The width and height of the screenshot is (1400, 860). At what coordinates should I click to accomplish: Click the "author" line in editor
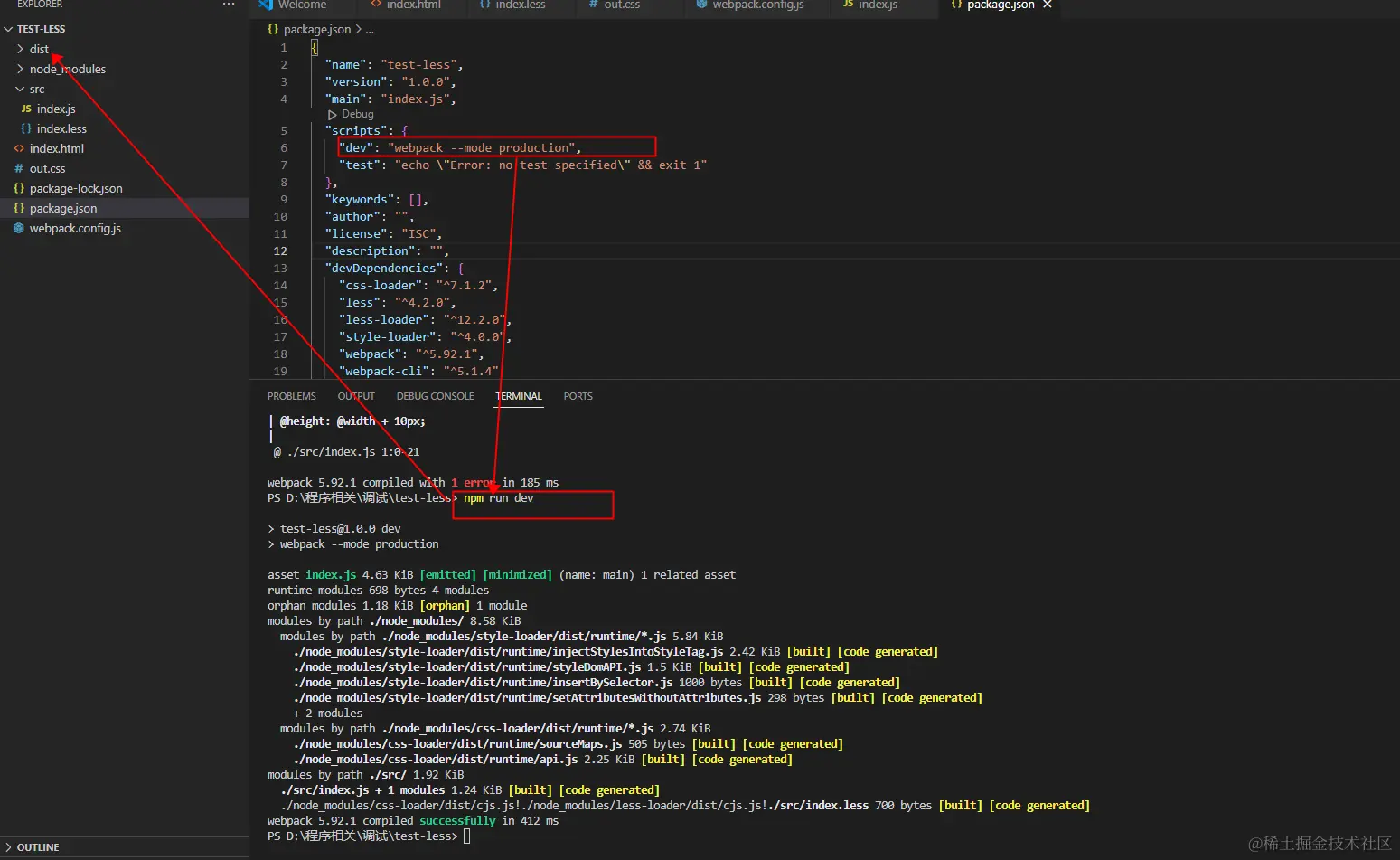370,217
